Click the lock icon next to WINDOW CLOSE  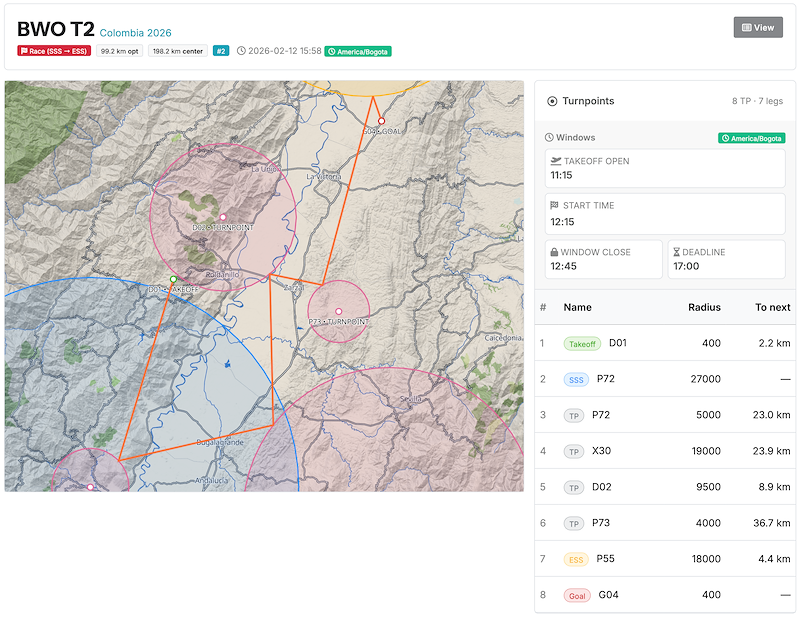coord(553,251)
